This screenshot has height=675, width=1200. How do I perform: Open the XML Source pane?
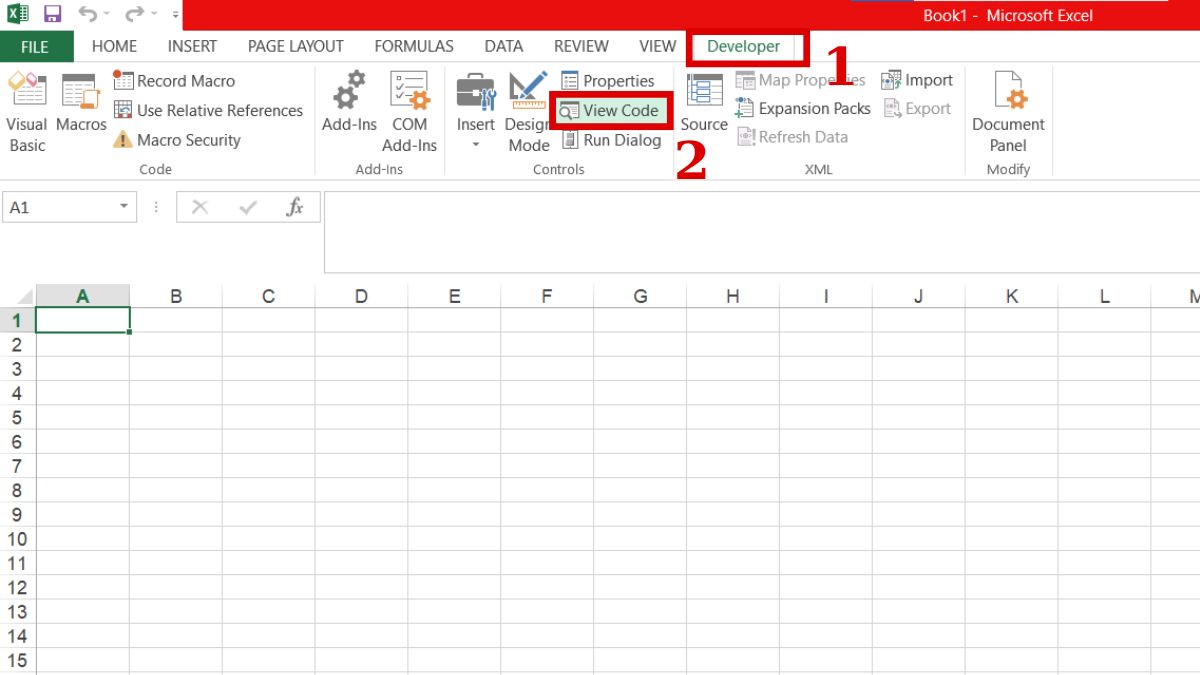(x=704, y=104)
